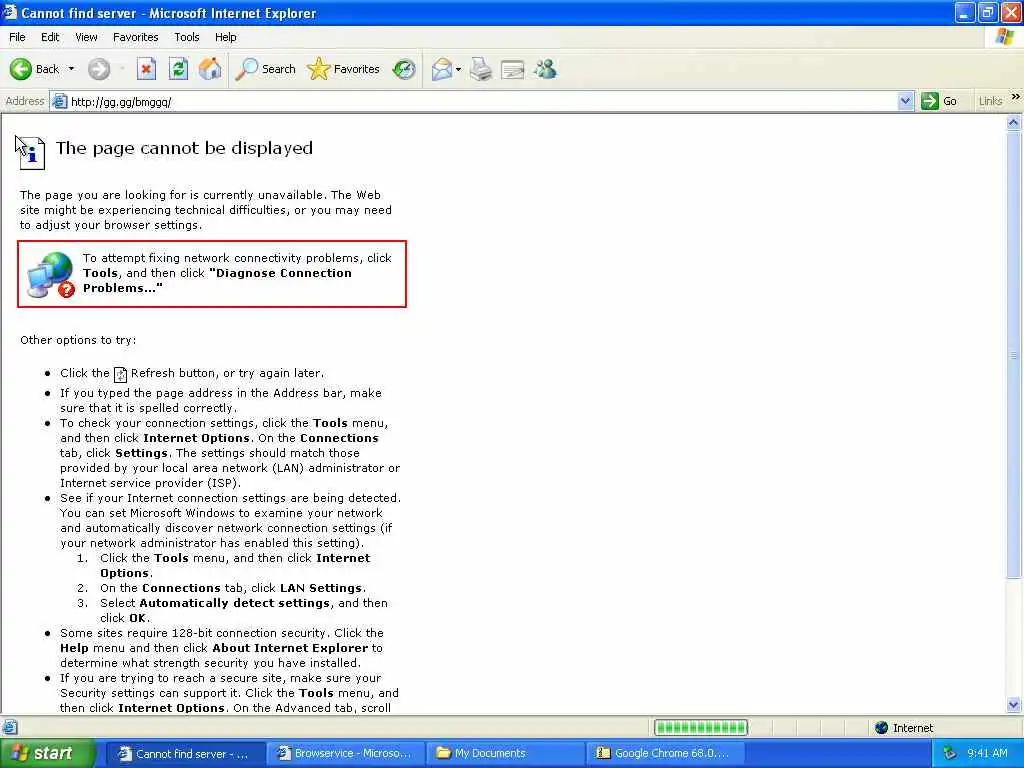Click the Refresh toolbar icon
Viewport: 1024px width, 768px height.
tap(178, 69)
